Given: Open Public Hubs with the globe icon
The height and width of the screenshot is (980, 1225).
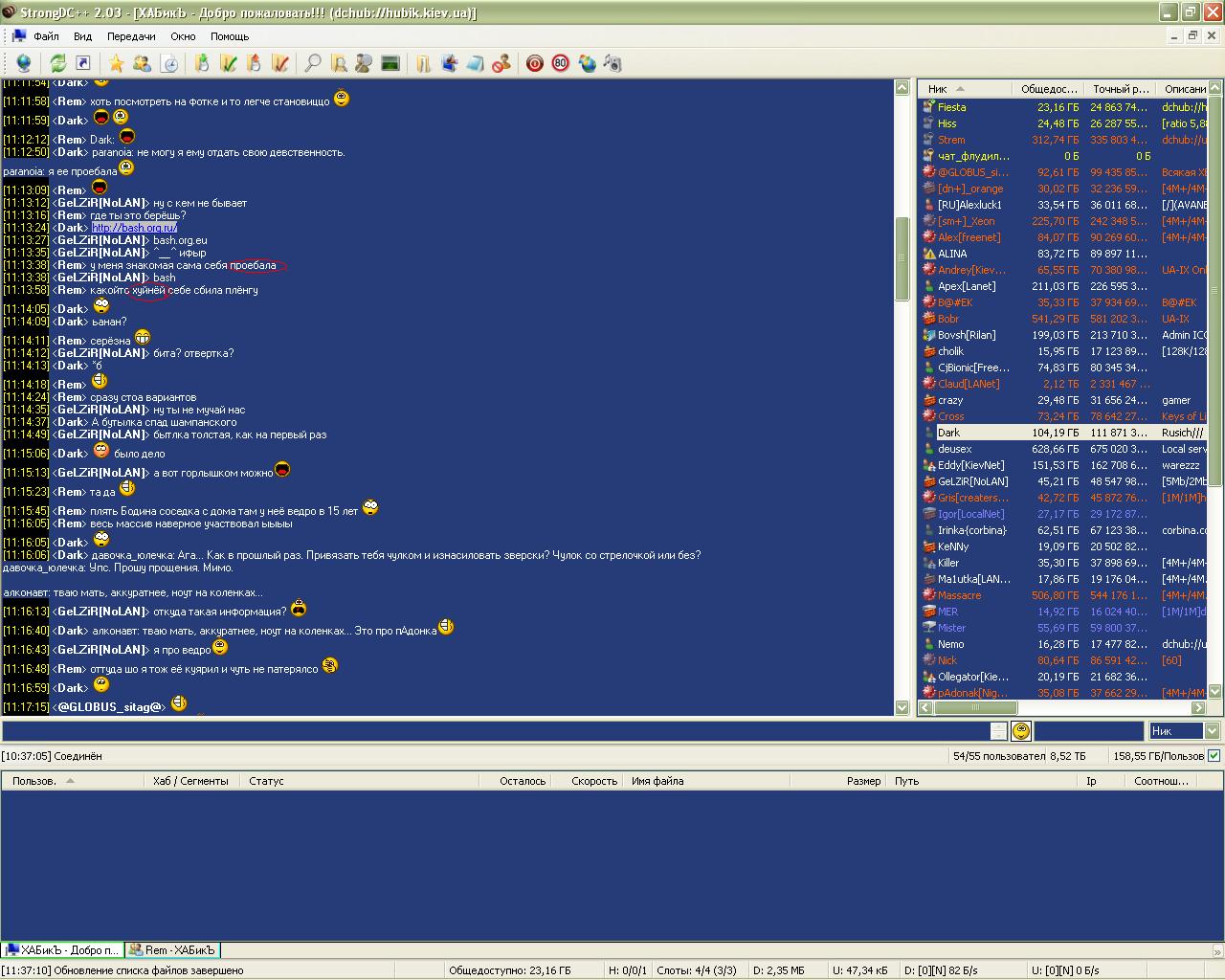Looking at the screenshot, I should point(23,63).
